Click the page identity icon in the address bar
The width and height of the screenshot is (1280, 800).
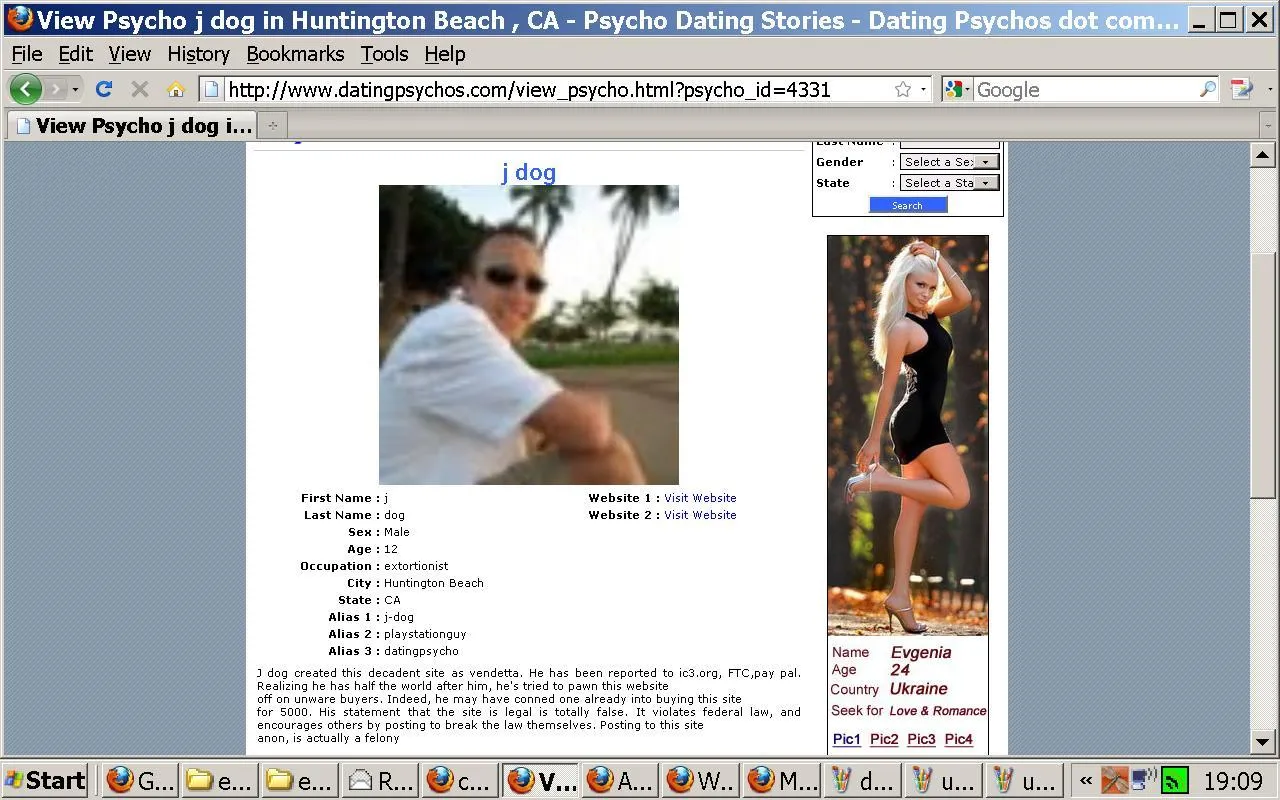tap(211, 89)
